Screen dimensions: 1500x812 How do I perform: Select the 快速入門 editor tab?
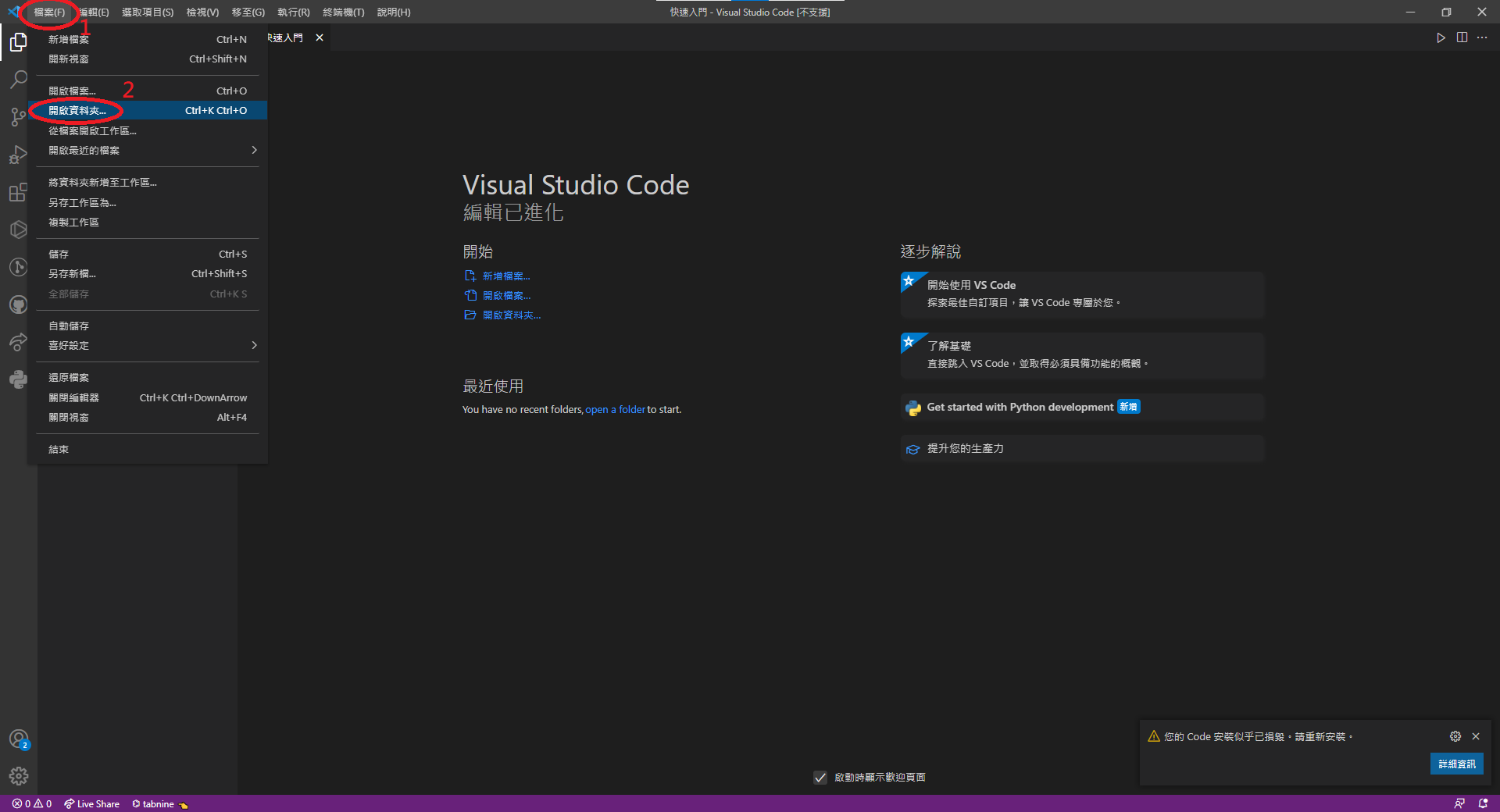coord(285,37)
